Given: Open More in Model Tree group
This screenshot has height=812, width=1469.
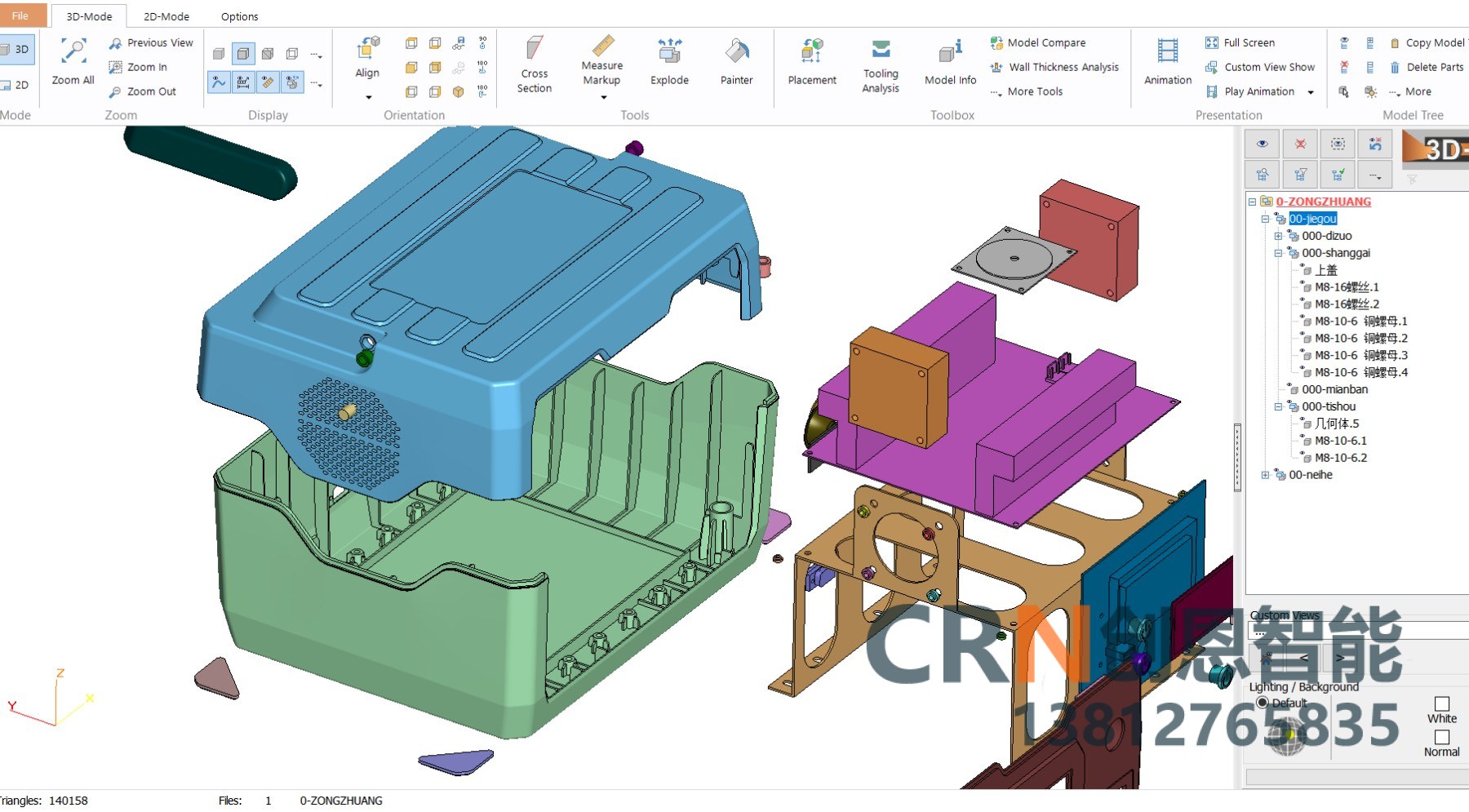Looking at the screenshot, I should [1409, 91].
